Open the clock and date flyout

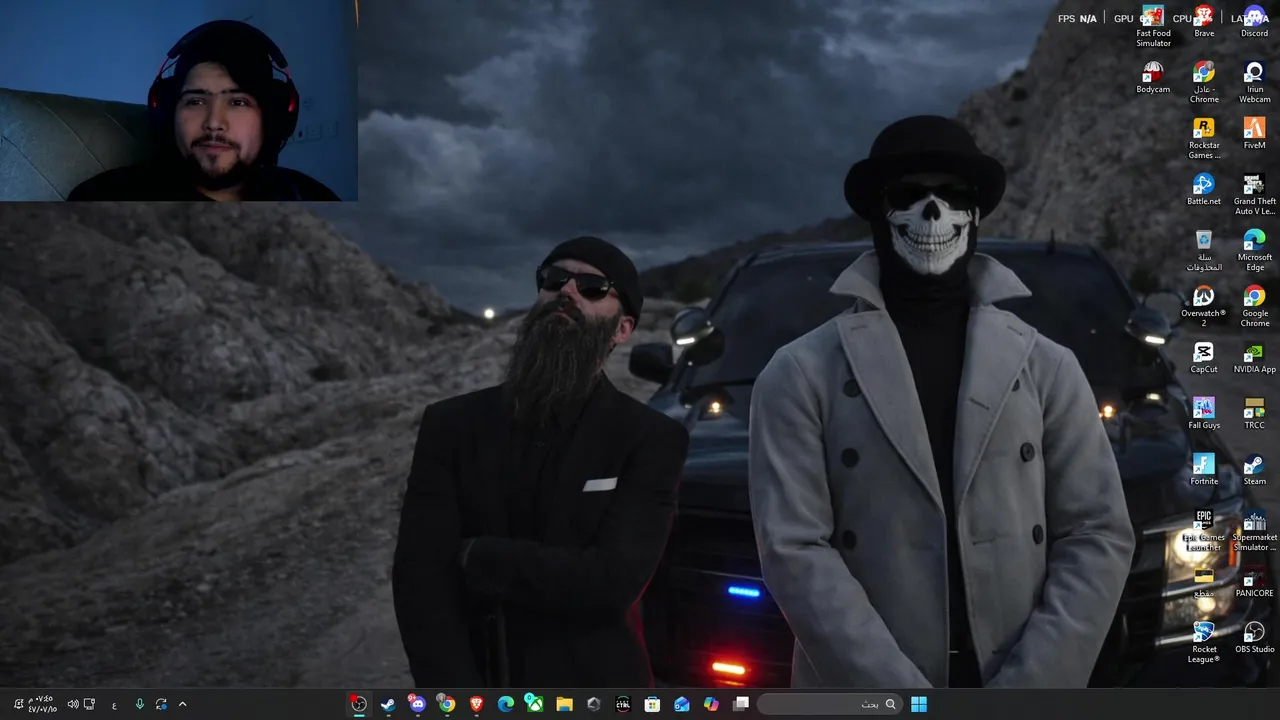[x=42, y=704]
